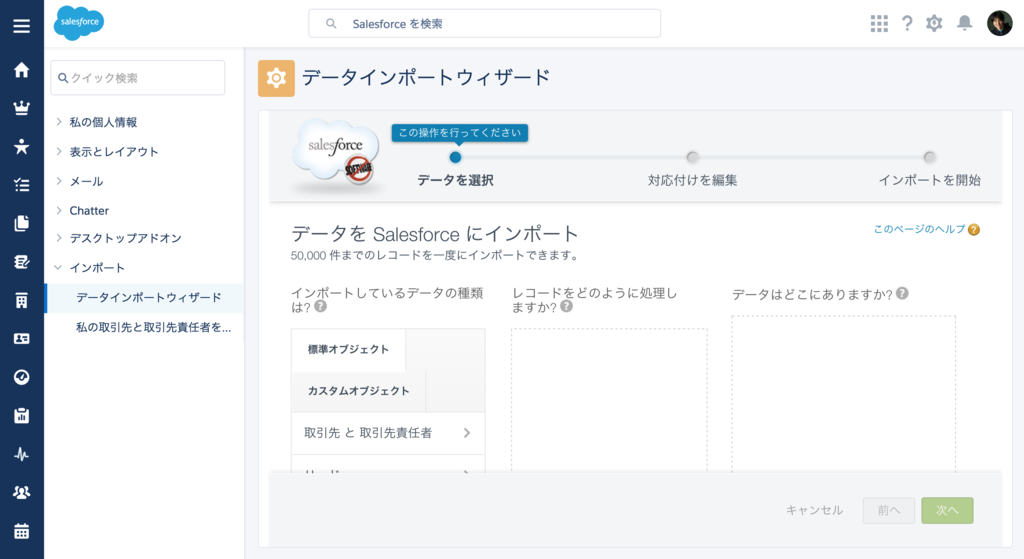1024x559 pixels.
Task: Expand 表示とレイアウト section
Action: (x=59, y=151)
